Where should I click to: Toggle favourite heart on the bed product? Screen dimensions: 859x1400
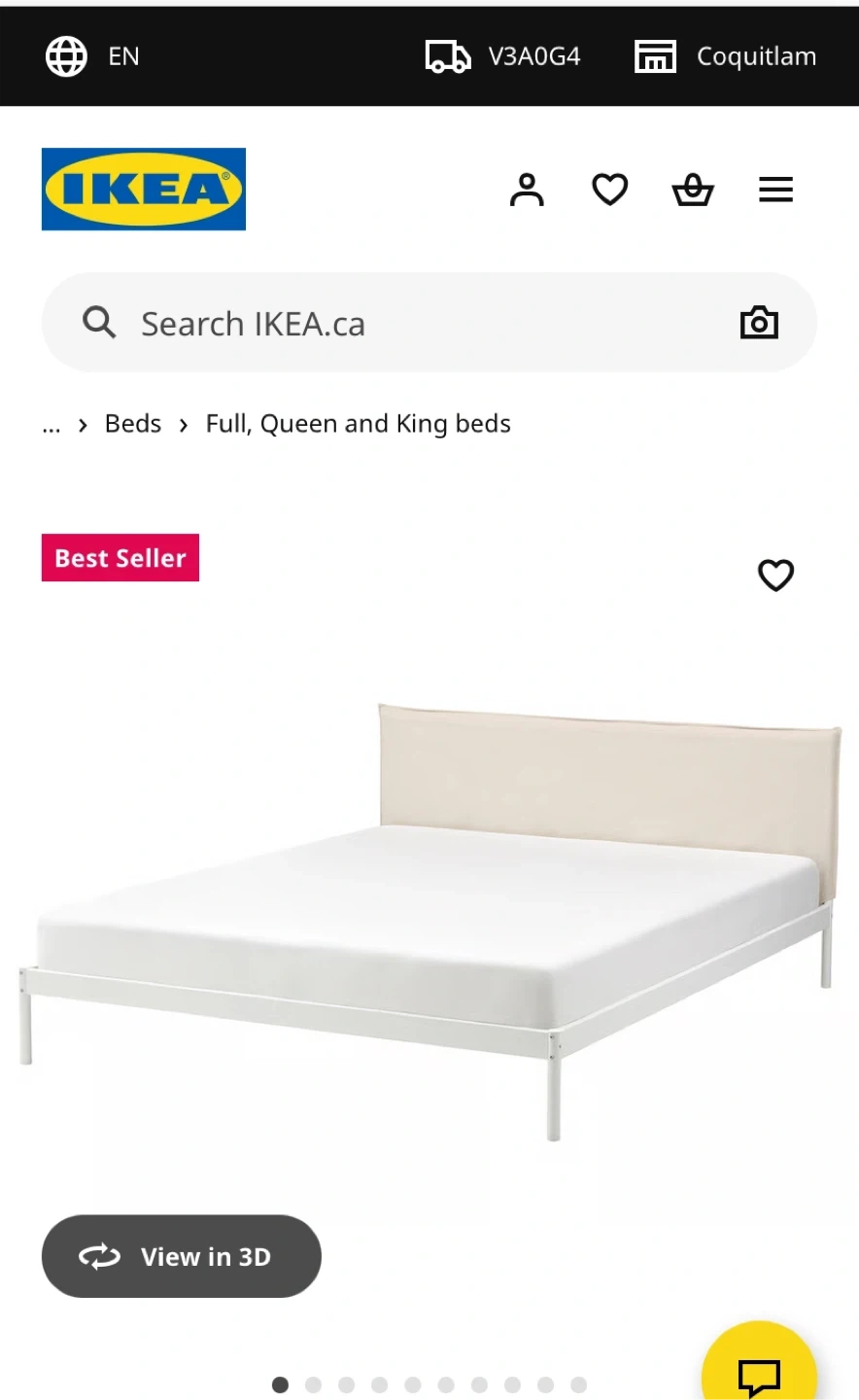pyautogui.click(x=775, y=575)
